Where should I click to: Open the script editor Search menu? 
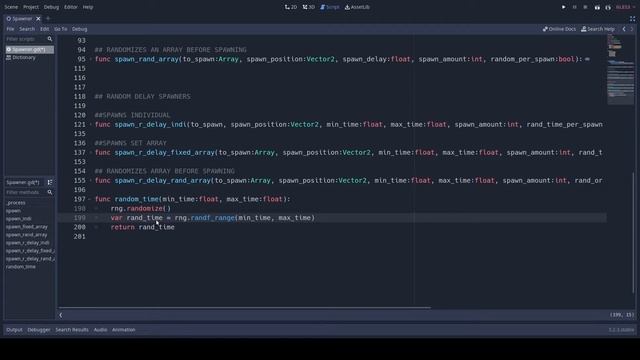tap(27, 29)
